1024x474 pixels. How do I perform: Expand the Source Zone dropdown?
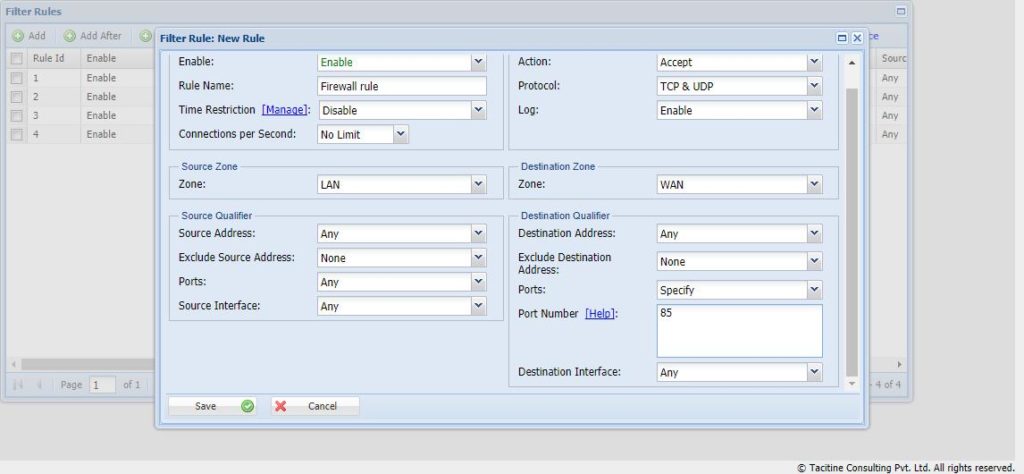tap(478, 185)
